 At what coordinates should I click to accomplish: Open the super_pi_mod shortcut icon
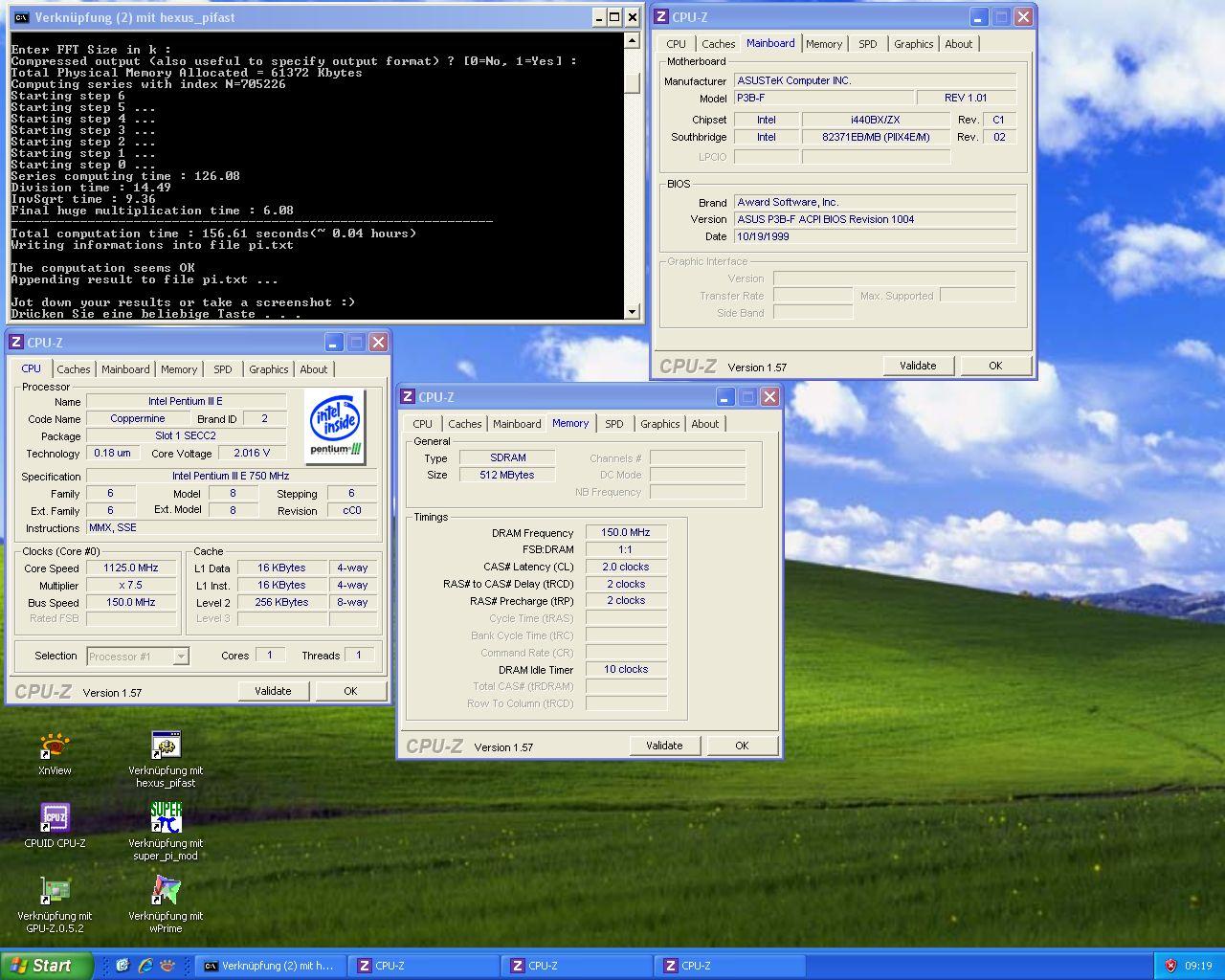[166, 817]
